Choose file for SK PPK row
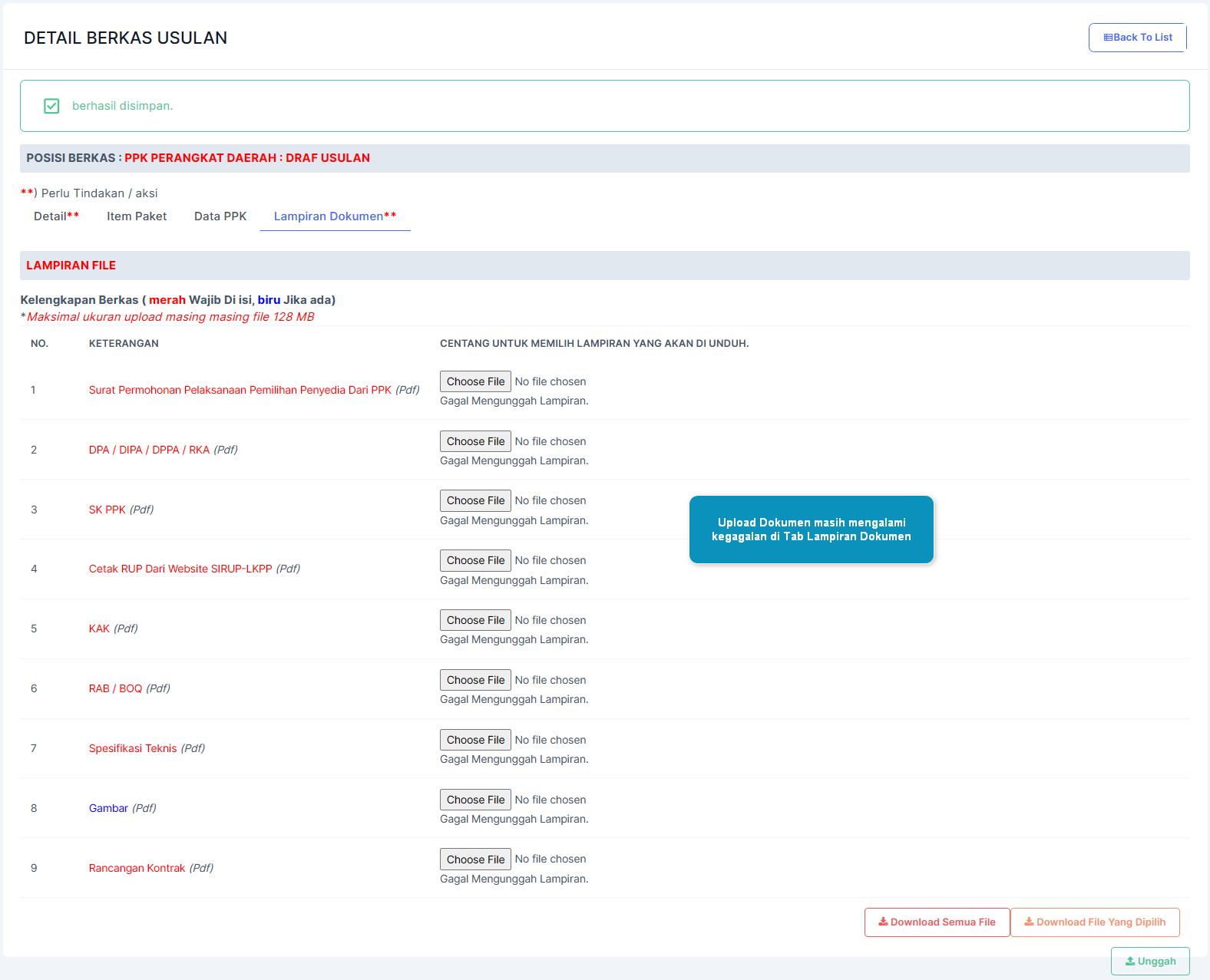 (x=475, y=500)
